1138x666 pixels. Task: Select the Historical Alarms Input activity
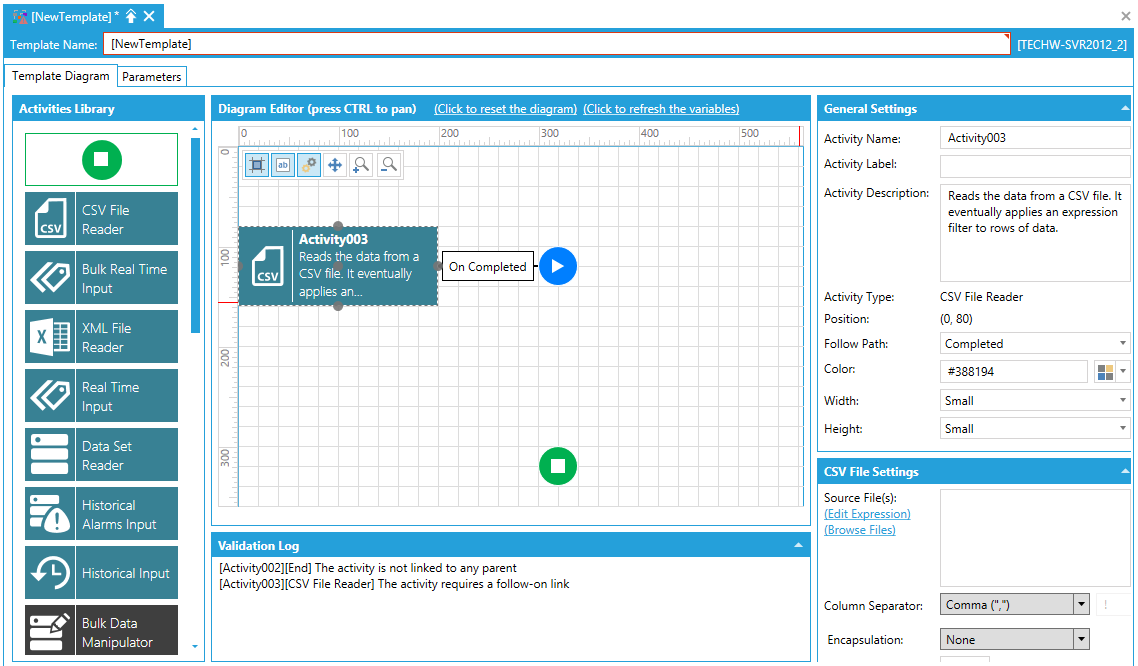(101, 514)
